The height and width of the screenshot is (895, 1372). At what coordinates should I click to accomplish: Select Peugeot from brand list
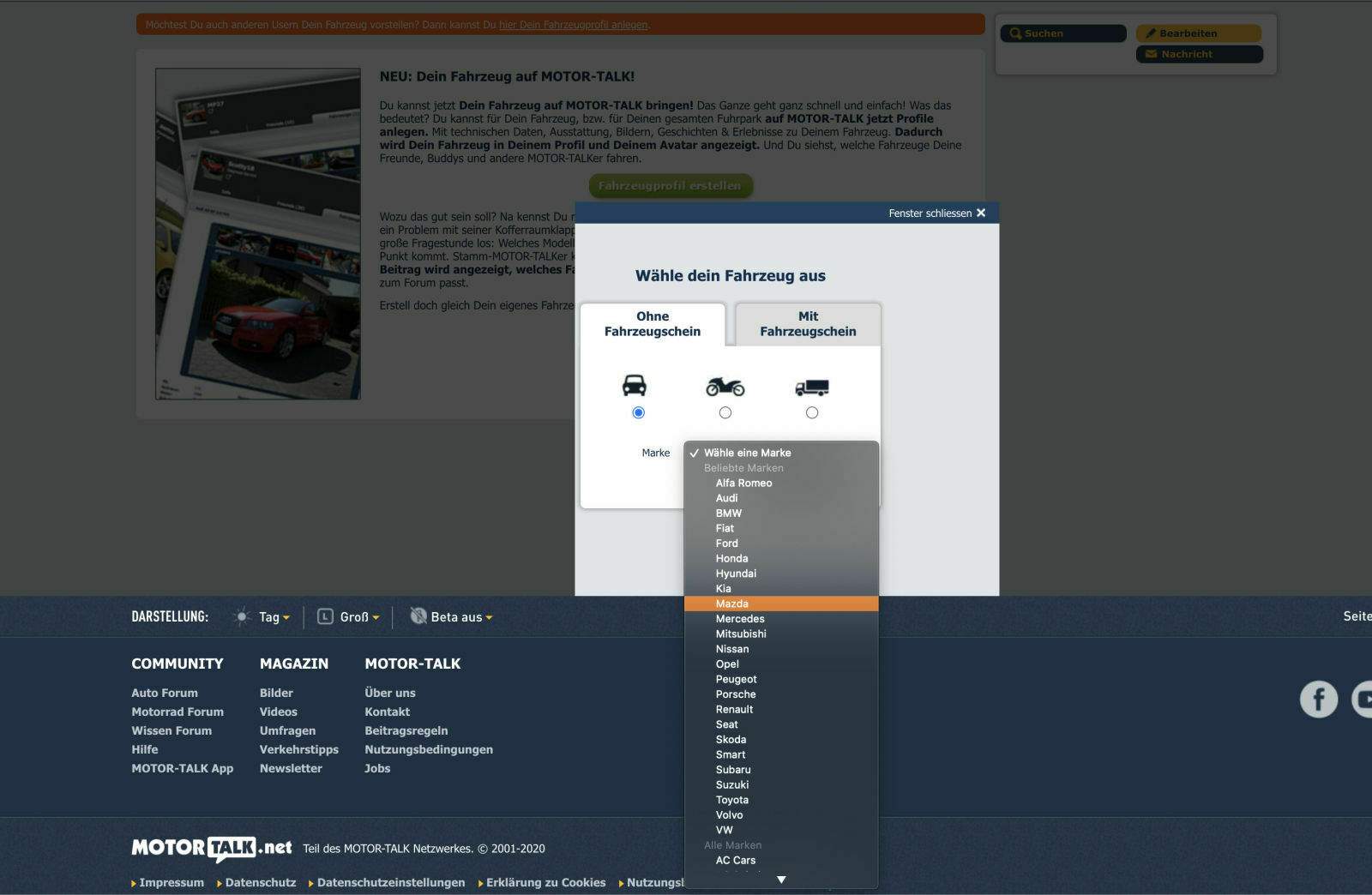(781, 679)
